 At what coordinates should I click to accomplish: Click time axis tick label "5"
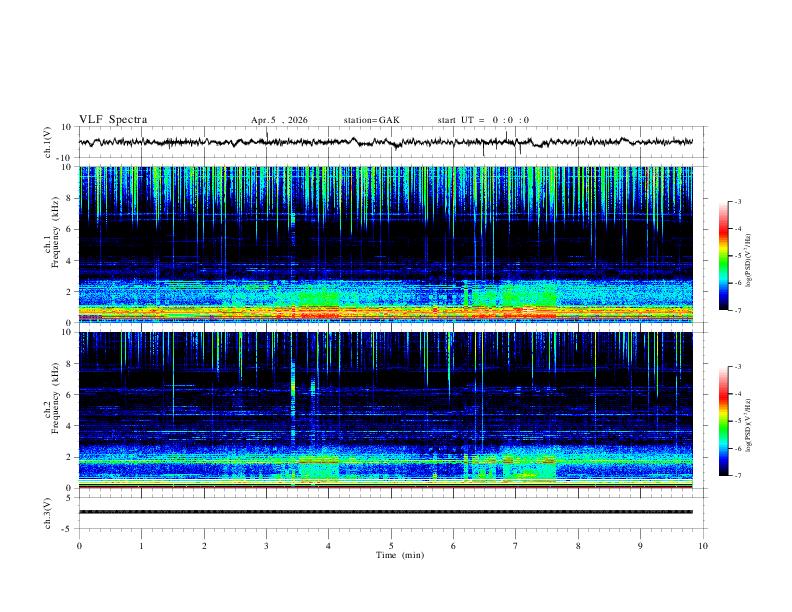[x=391, y=546]
